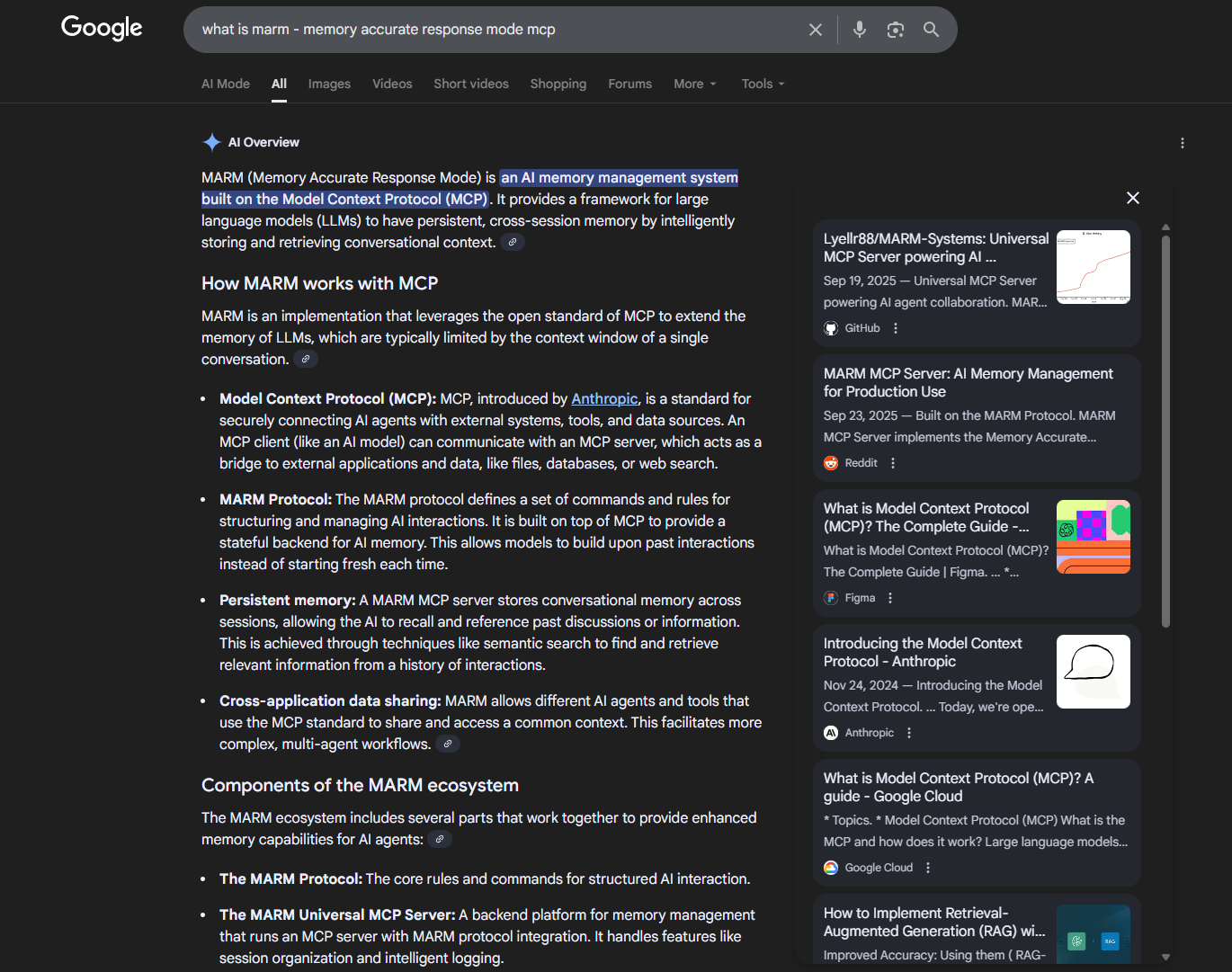The image size is (1232, 972).
Task: Click the 'Nov 24, 2024' date on Anthropic card
Action: pyautogui.click(x=861, y=685)
